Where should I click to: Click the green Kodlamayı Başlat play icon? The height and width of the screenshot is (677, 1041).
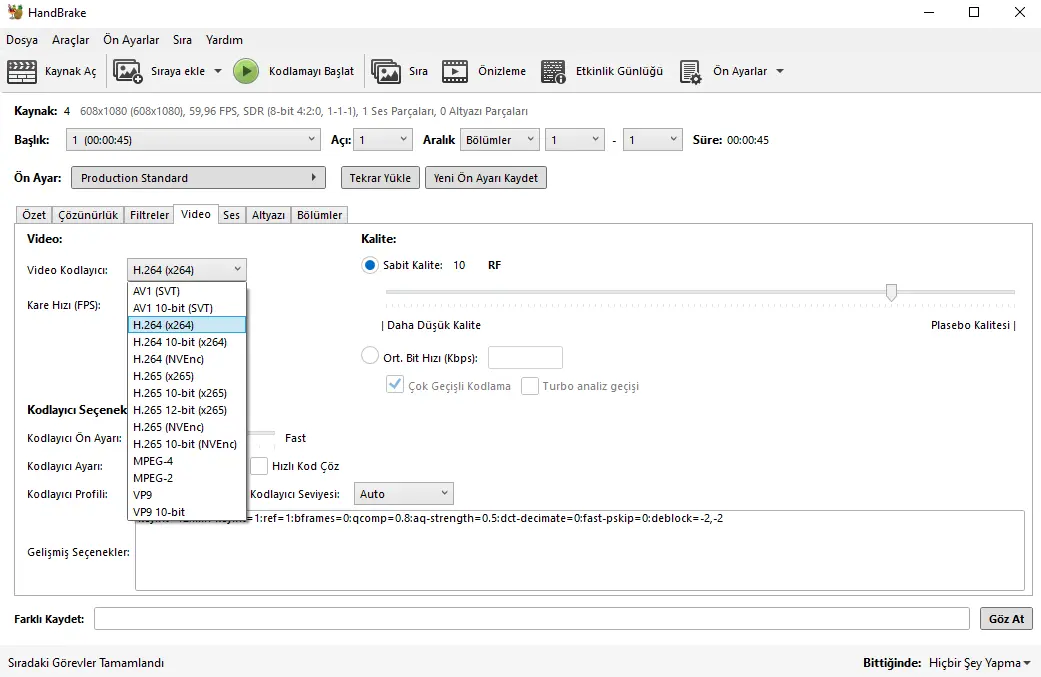[246, 71]
